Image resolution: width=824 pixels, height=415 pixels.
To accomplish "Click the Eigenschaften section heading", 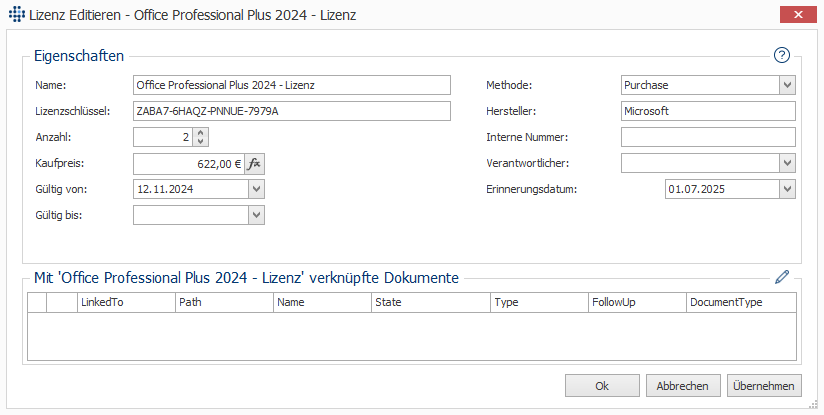I will [x=79, y=56].
